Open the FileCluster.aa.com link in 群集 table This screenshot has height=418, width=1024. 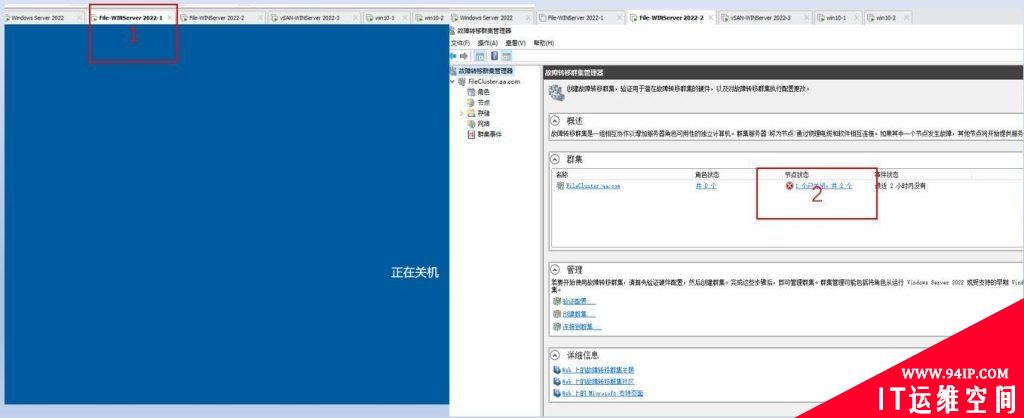point(593,186)
